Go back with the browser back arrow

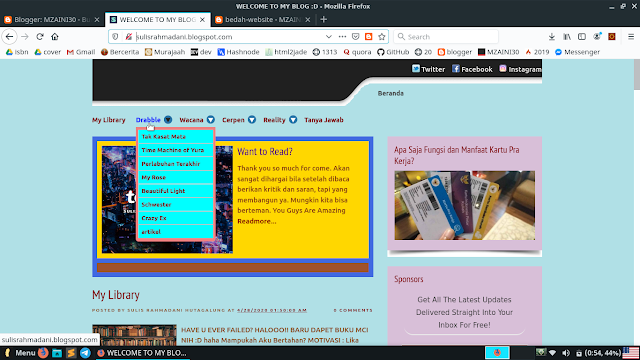point(9,37)
